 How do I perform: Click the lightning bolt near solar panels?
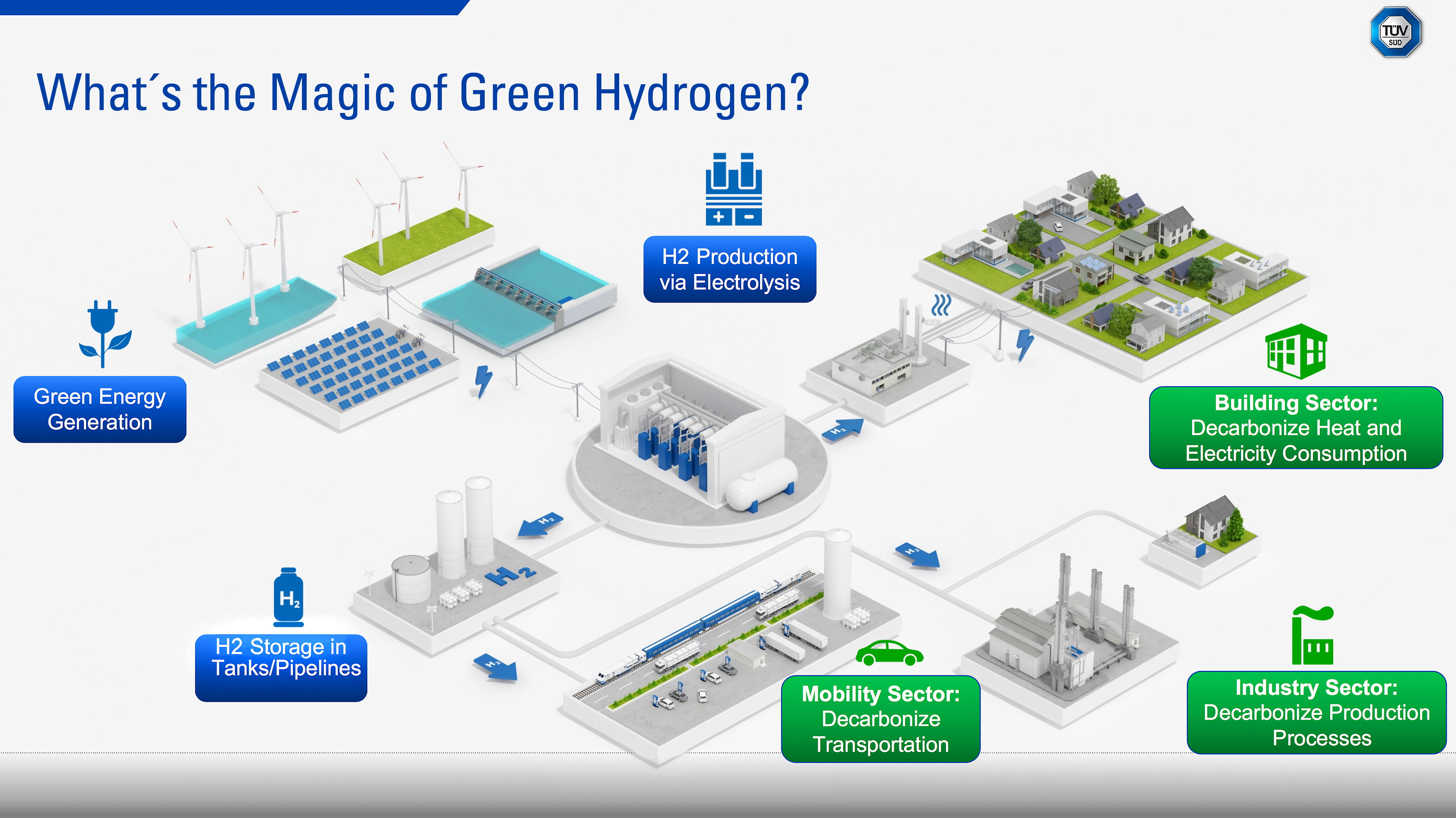483,380
